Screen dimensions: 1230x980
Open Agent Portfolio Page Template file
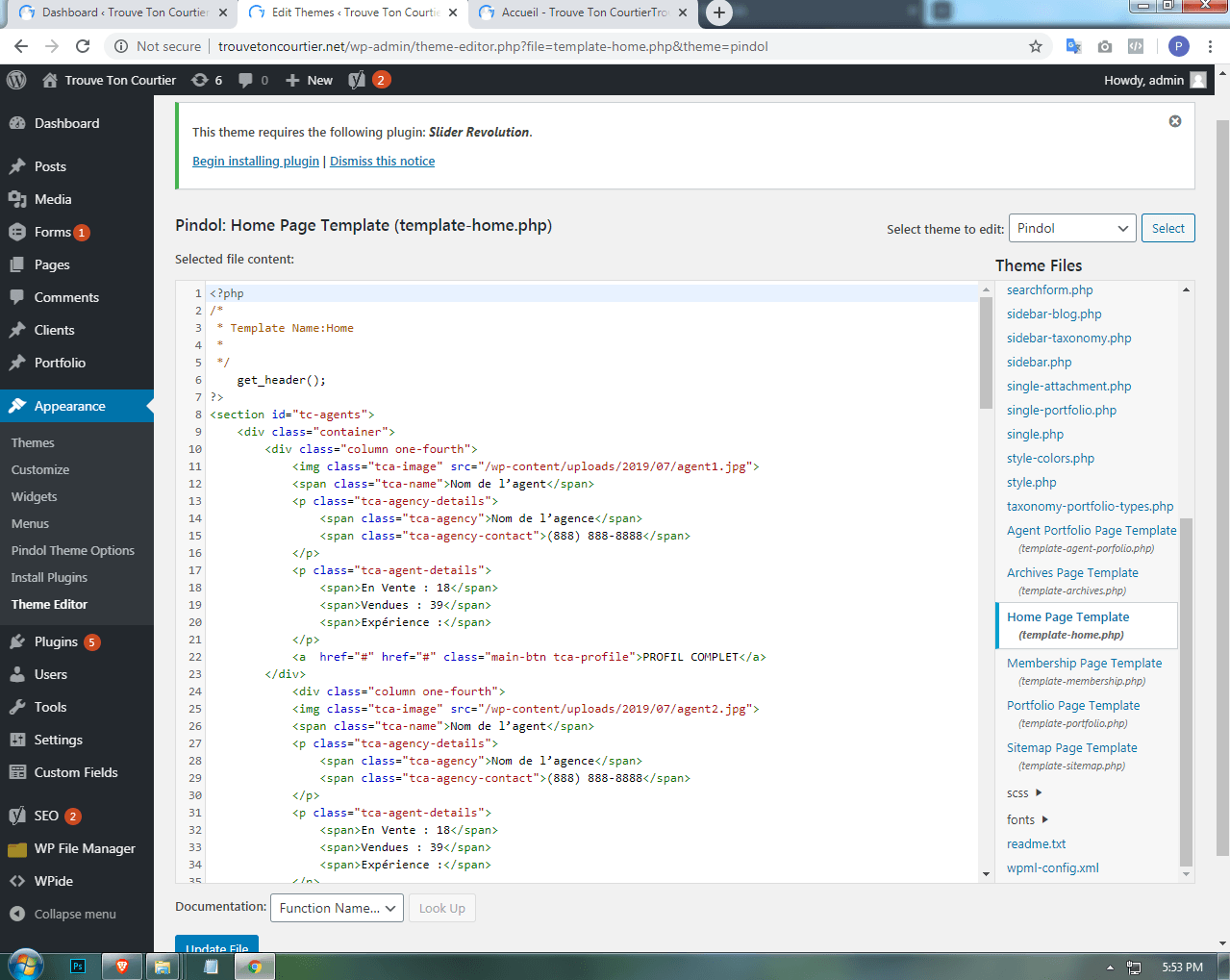[x=1092, y=539]
